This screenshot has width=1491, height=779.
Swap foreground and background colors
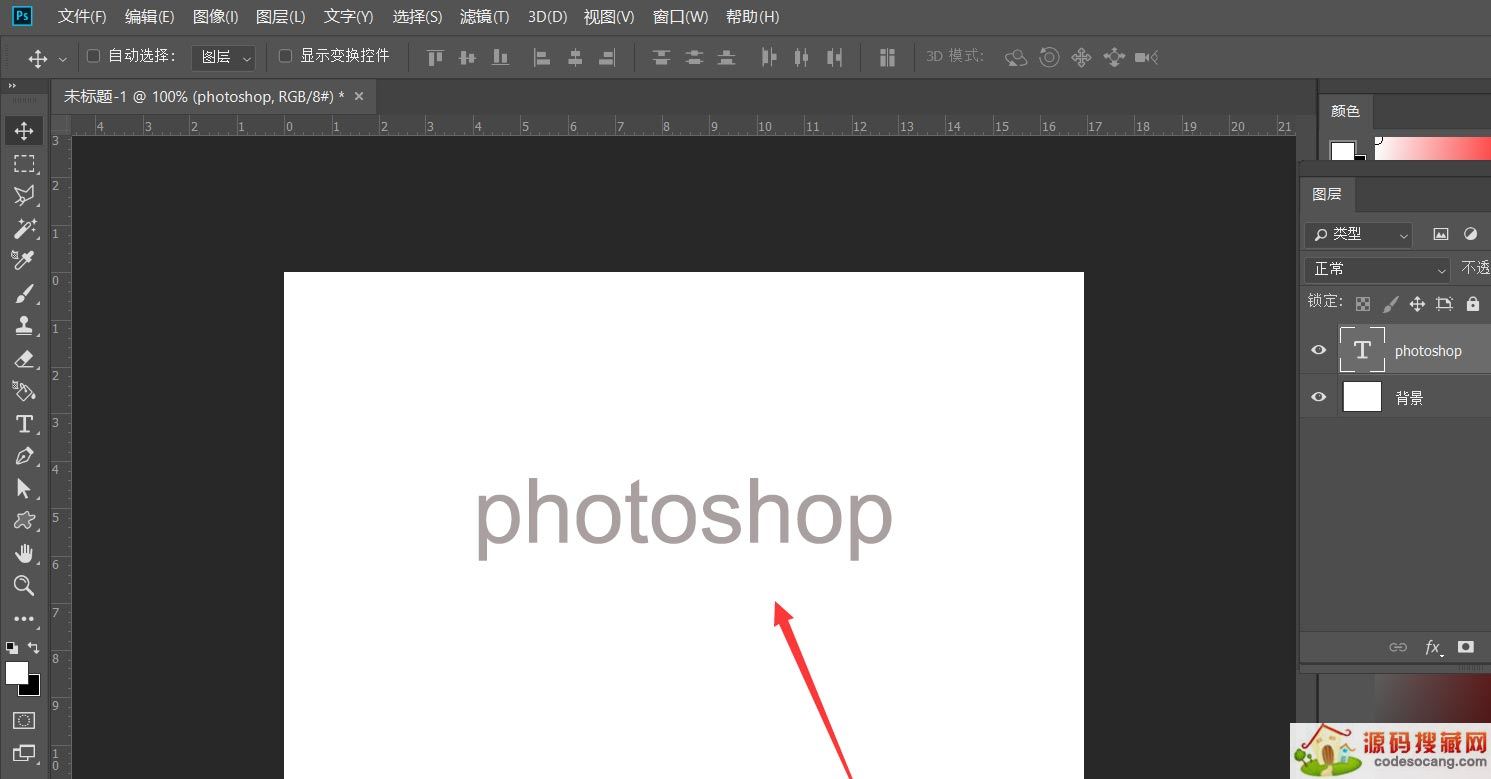pos(34,648)
